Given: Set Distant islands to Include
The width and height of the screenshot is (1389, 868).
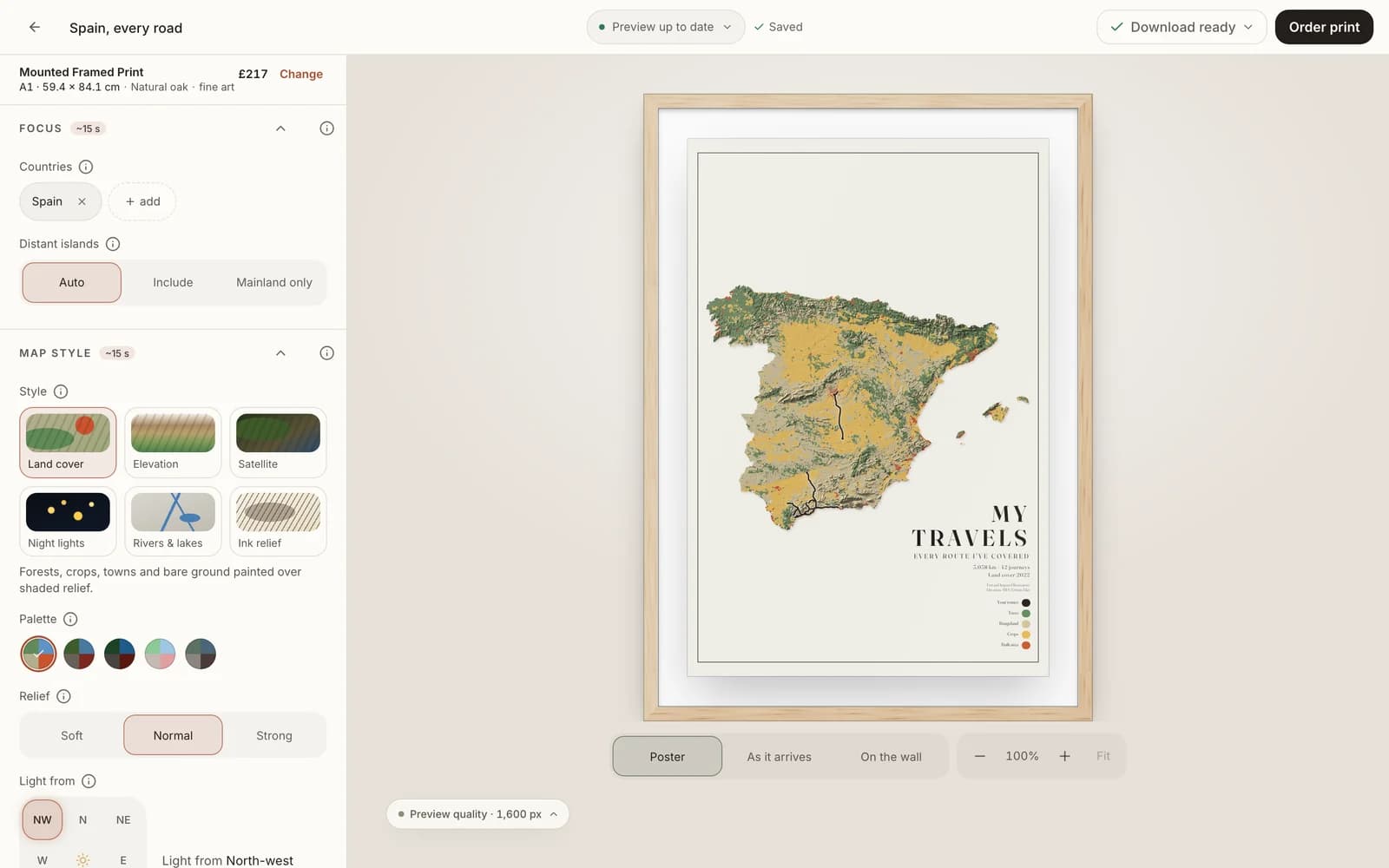Looking at the screenshot, I should tap(173, 282).
